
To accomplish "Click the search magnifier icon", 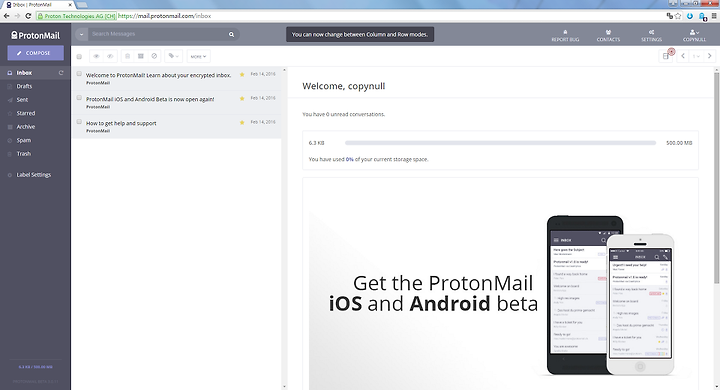I will pos(231,34).
